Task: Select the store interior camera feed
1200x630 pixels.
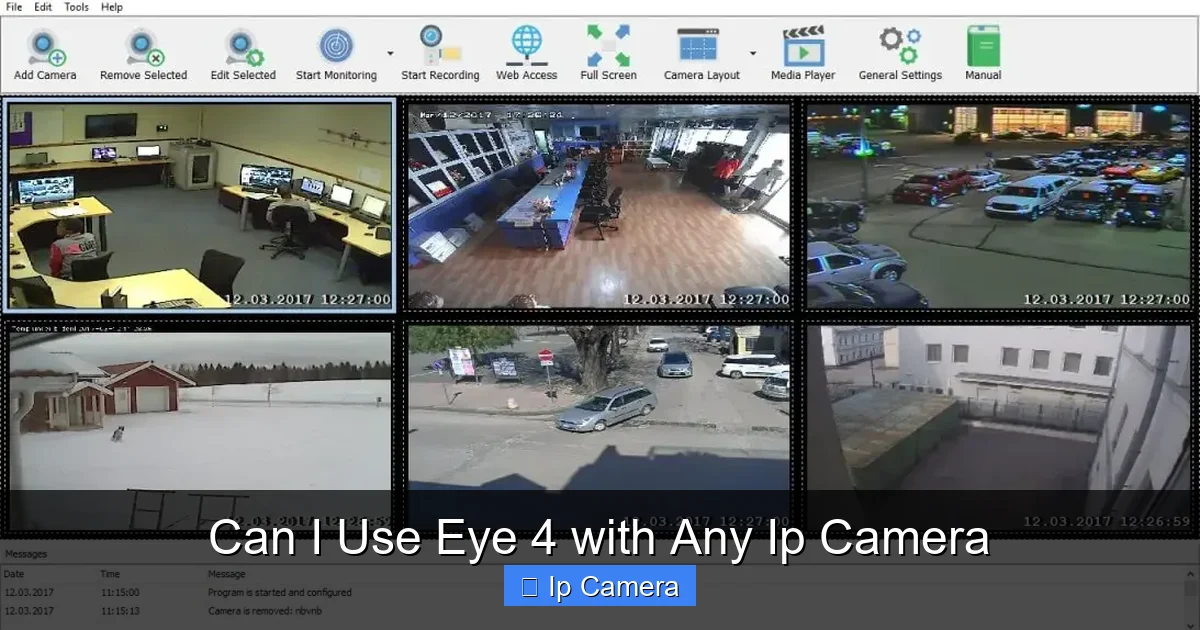Action: [598, 205]
